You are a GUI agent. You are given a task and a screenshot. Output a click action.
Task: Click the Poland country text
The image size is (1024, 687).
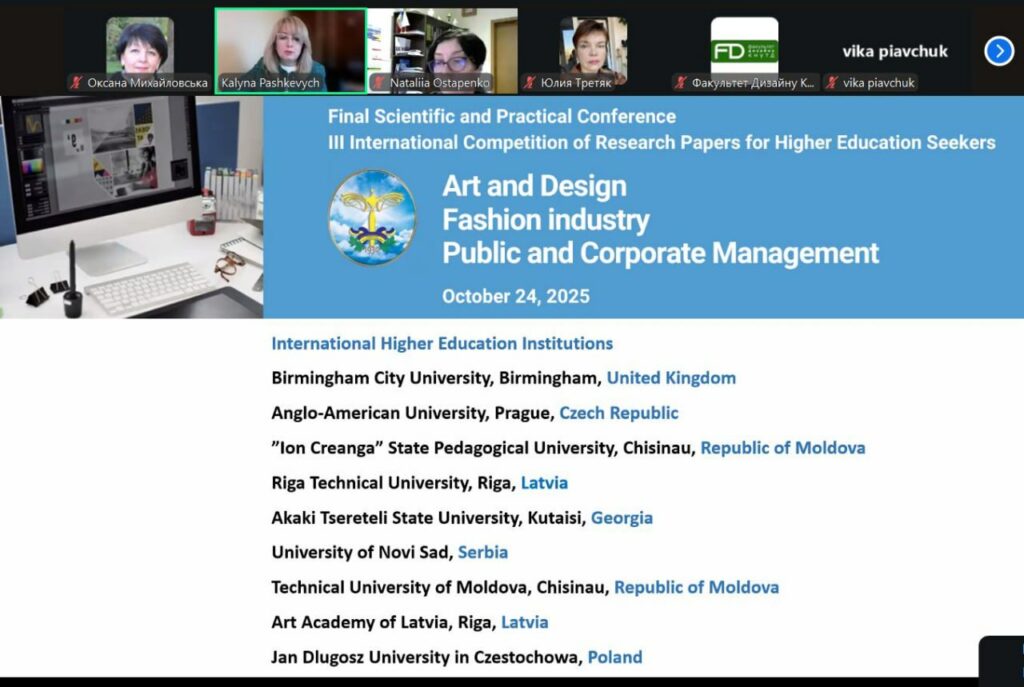[614, 657]
